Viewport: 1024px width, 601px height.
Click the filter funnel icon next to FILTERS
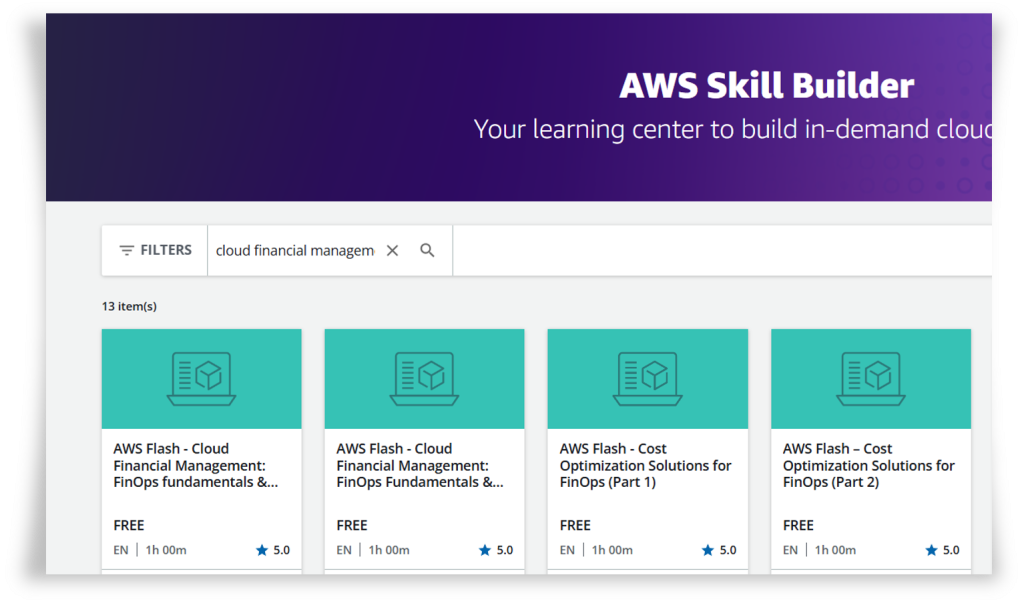click(x=125, y=250)
